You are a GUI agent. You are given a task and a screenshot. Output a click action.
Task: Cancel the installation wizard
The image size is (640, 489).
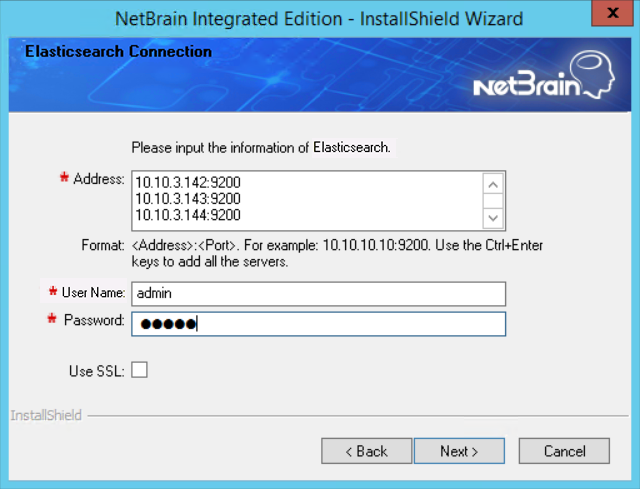point(564,451)
